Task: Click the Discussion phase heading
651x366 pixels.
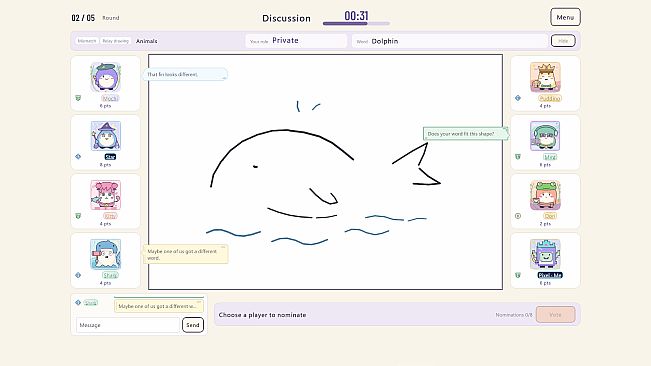Action: pyautogui.click(x=286, y=18)
